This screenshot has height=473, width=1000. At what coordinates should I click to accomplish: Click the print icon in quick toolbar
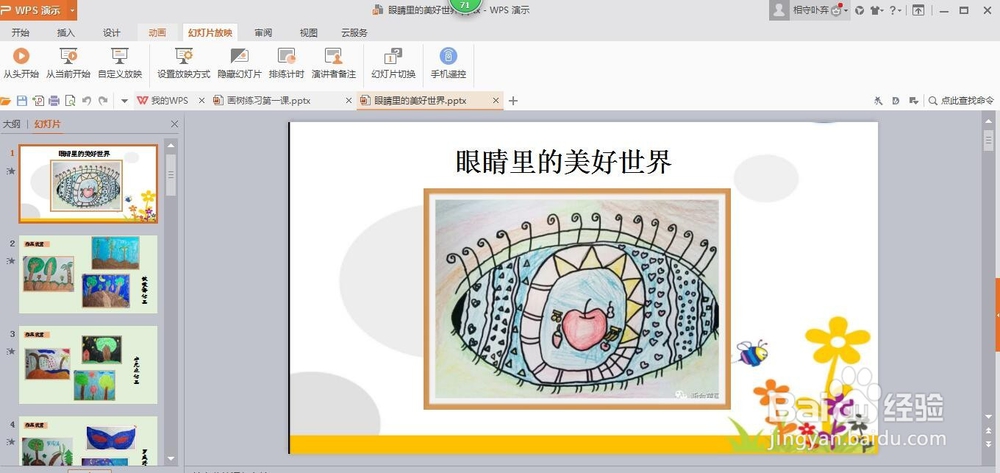pos(54,101)
